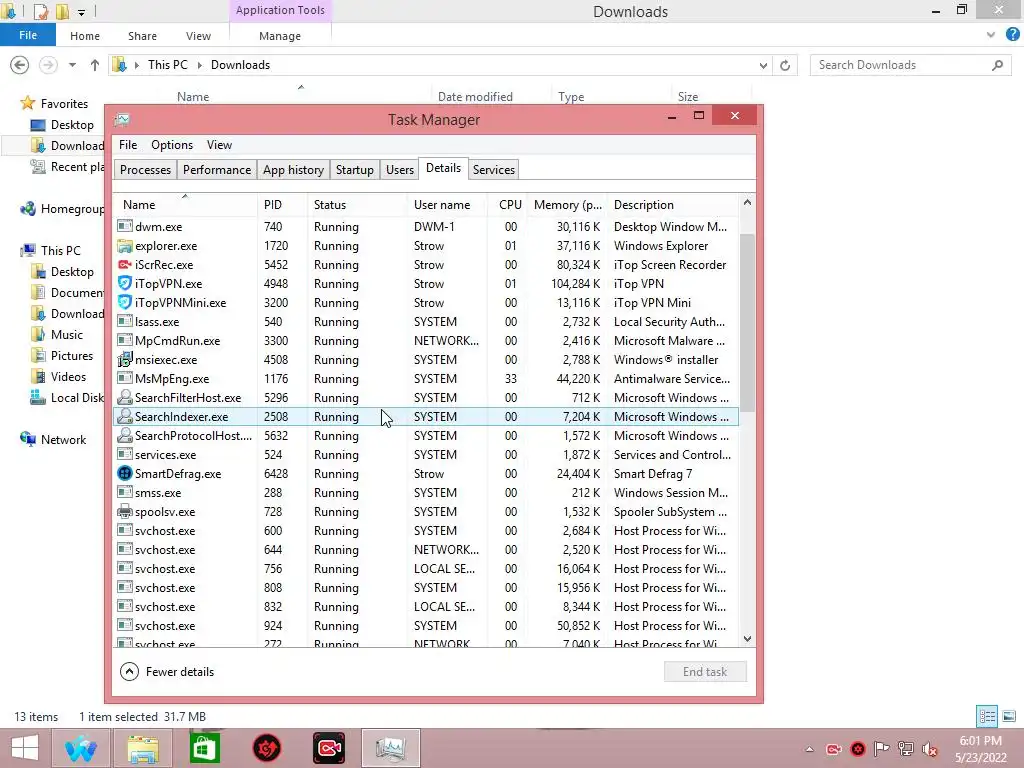Open the Explorer File menu button
Screen dimensions: 1024x768
(27, 35)
